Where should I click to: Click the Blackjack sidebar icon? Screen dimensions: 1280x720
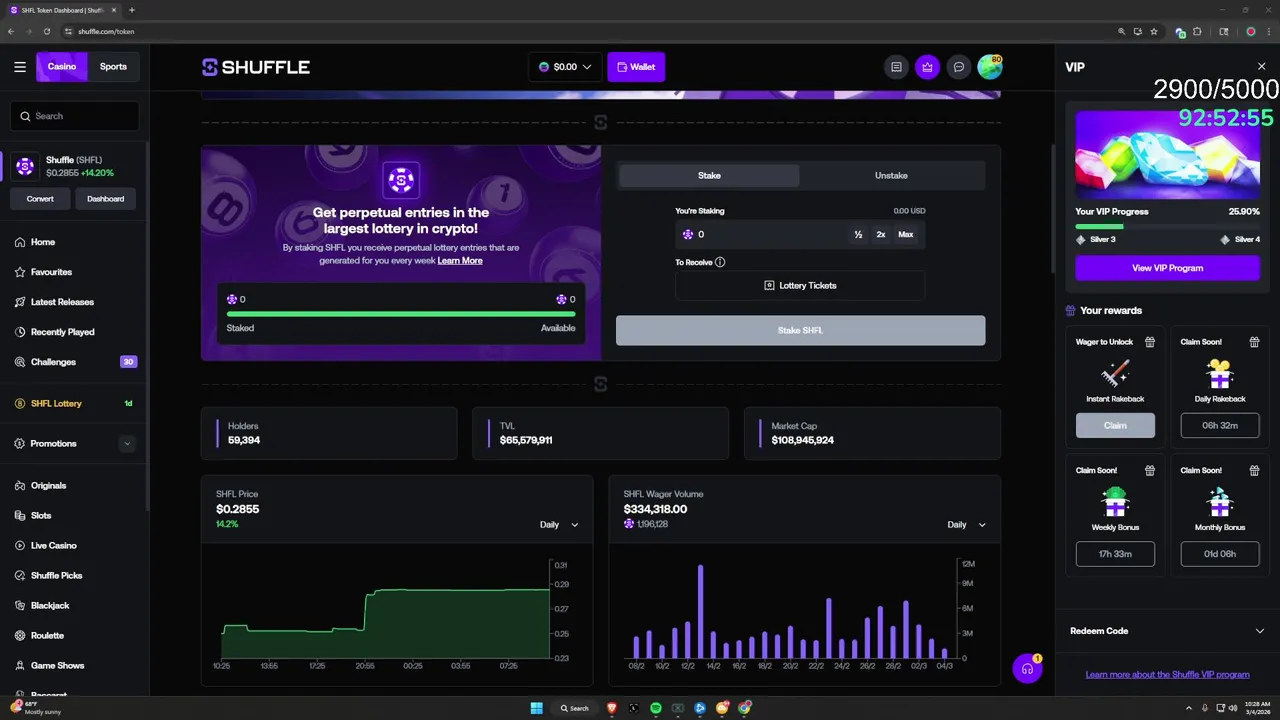click(20, 606)
